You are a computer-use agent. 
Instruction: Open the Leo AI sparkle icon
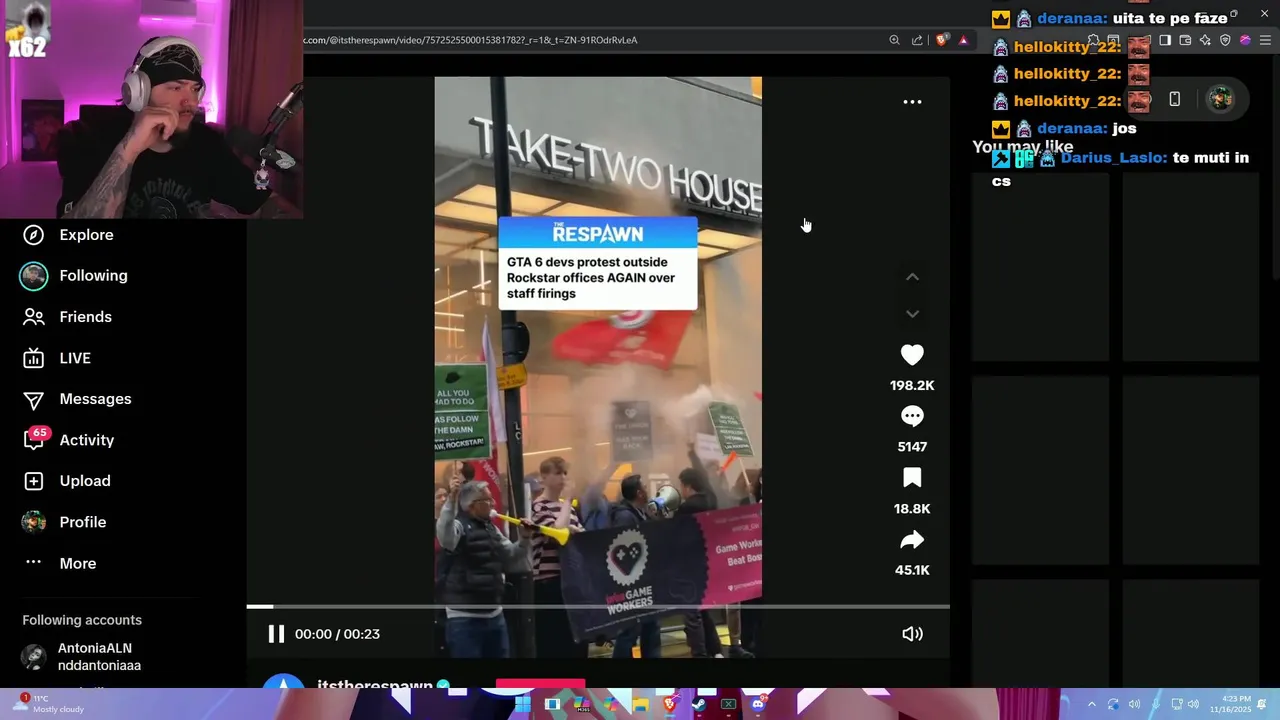tap(1205, 40)
